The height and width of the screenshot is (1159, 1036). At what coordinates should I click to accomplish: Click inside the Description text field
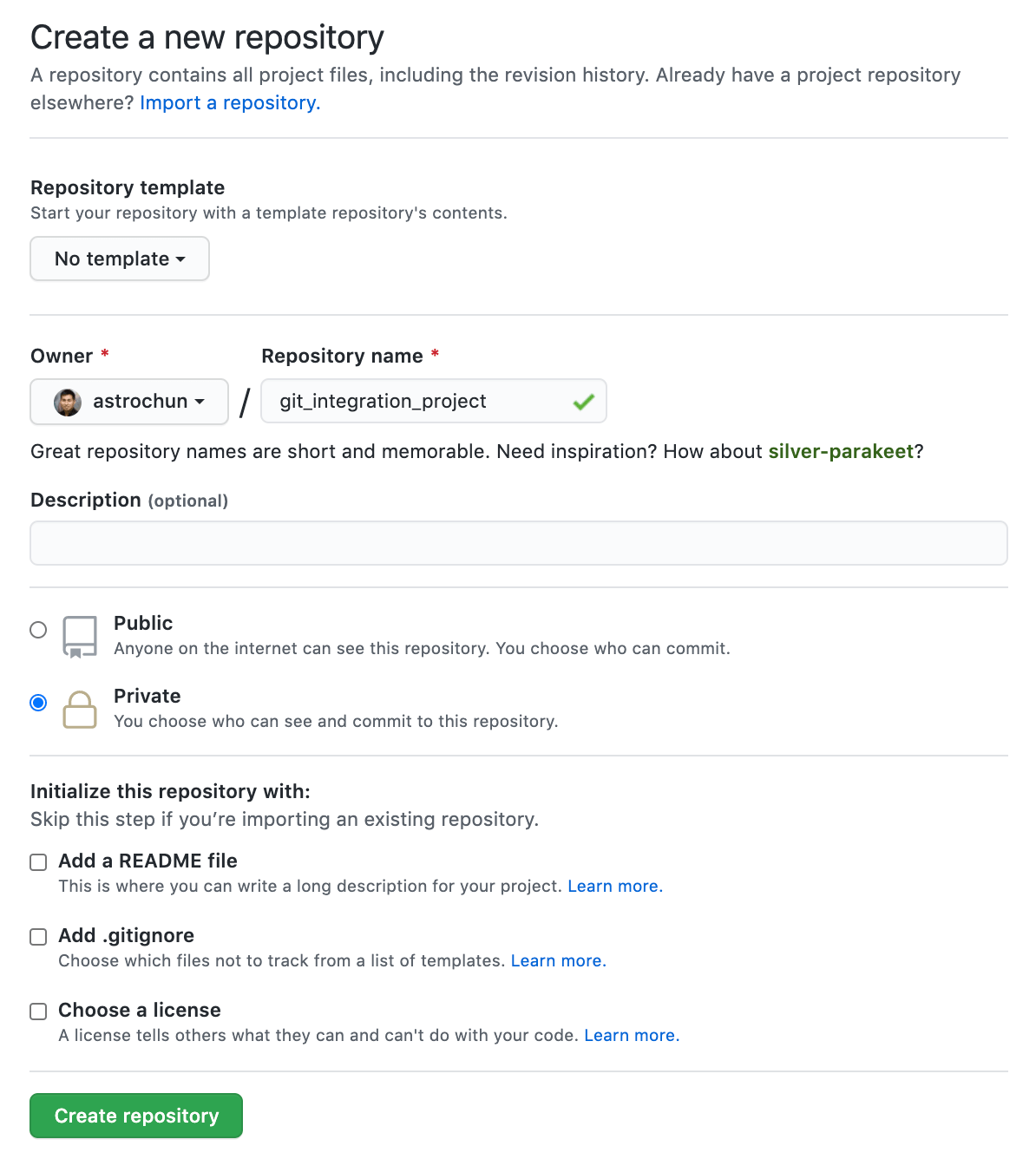click(519, 542)
